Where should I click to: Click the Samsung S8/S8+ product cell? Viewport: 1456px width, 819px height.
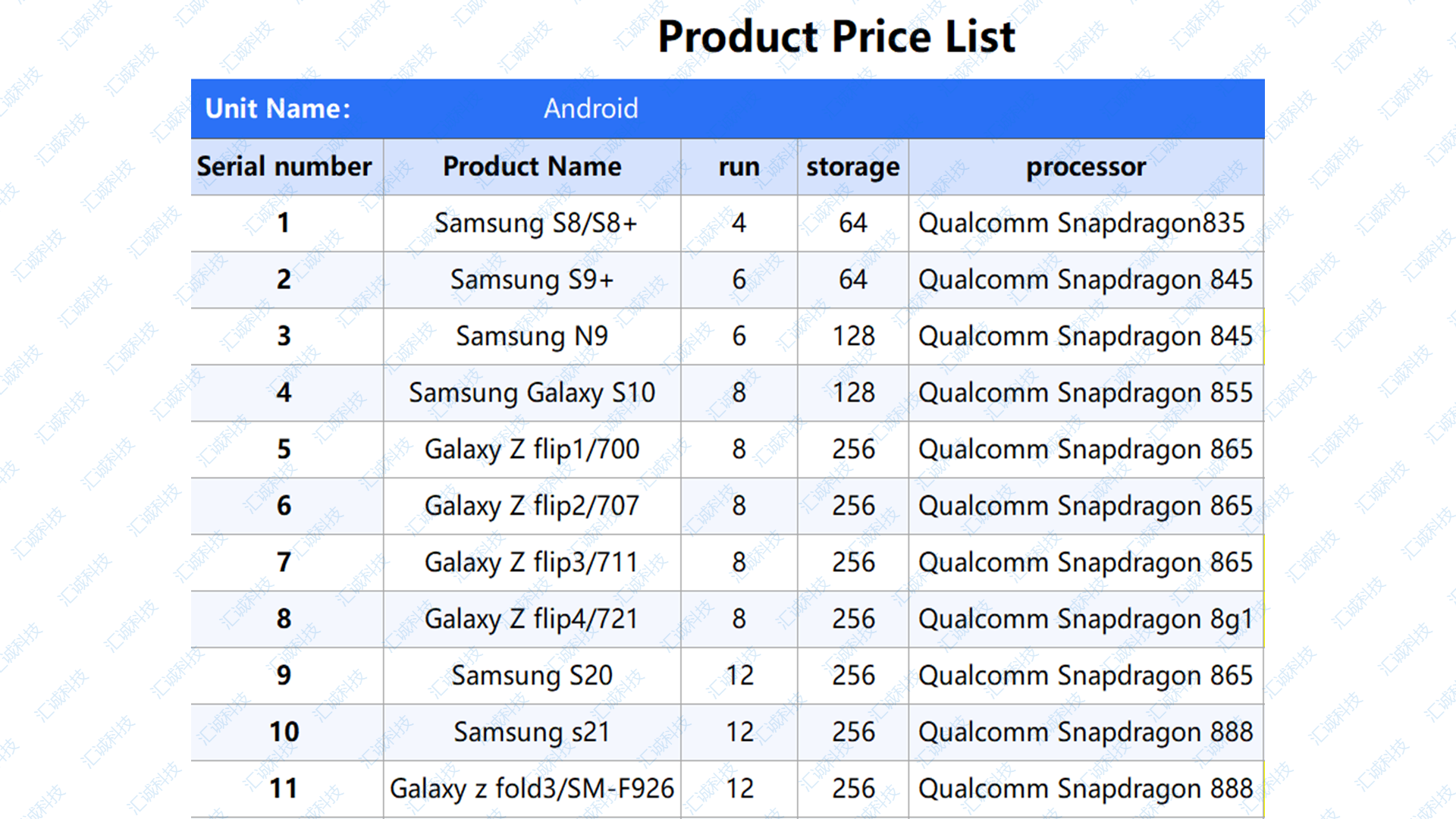click(x=532, y=224)
